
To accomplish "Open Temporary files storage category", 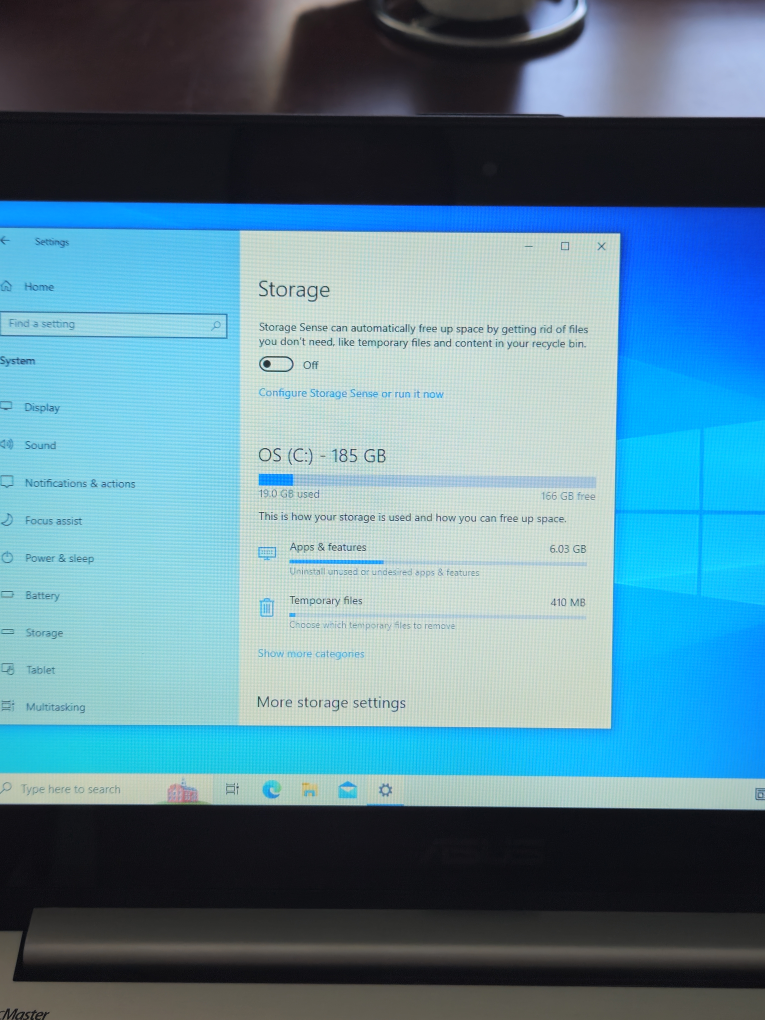I will coord(423,613).
